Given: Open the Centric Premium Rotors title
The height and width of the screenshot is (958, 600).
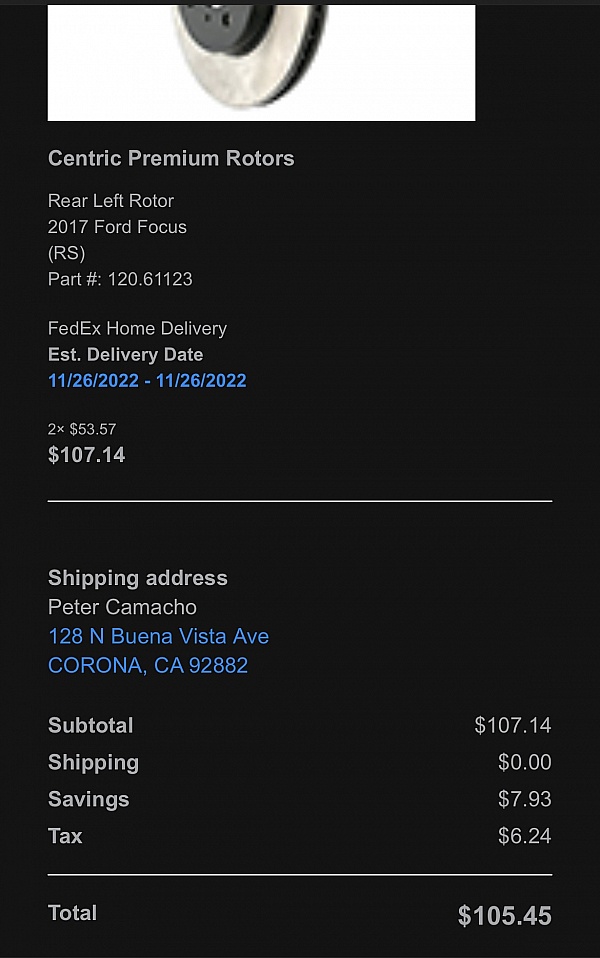Looking at the screenshot, I should [x=171, y=158].
